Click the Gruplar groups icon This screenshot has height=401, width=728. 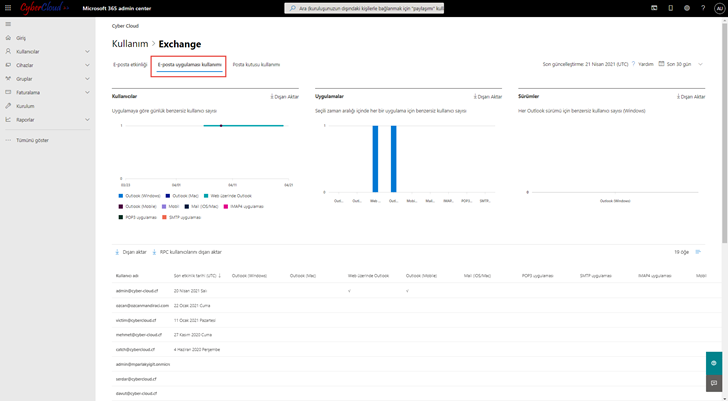pyautogui.click(x=8, y=79)
